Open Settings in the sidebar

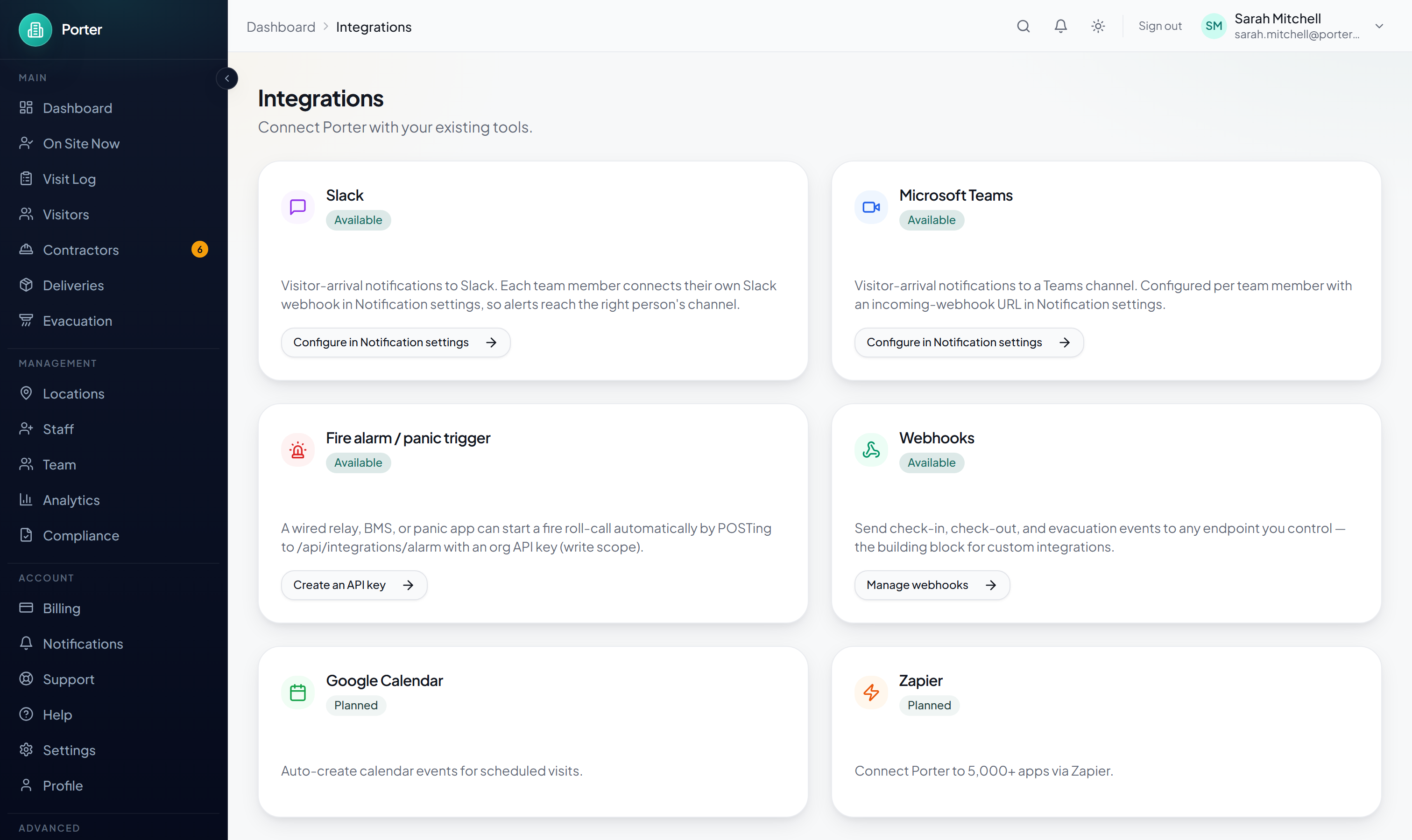click(x=113, y=750)
